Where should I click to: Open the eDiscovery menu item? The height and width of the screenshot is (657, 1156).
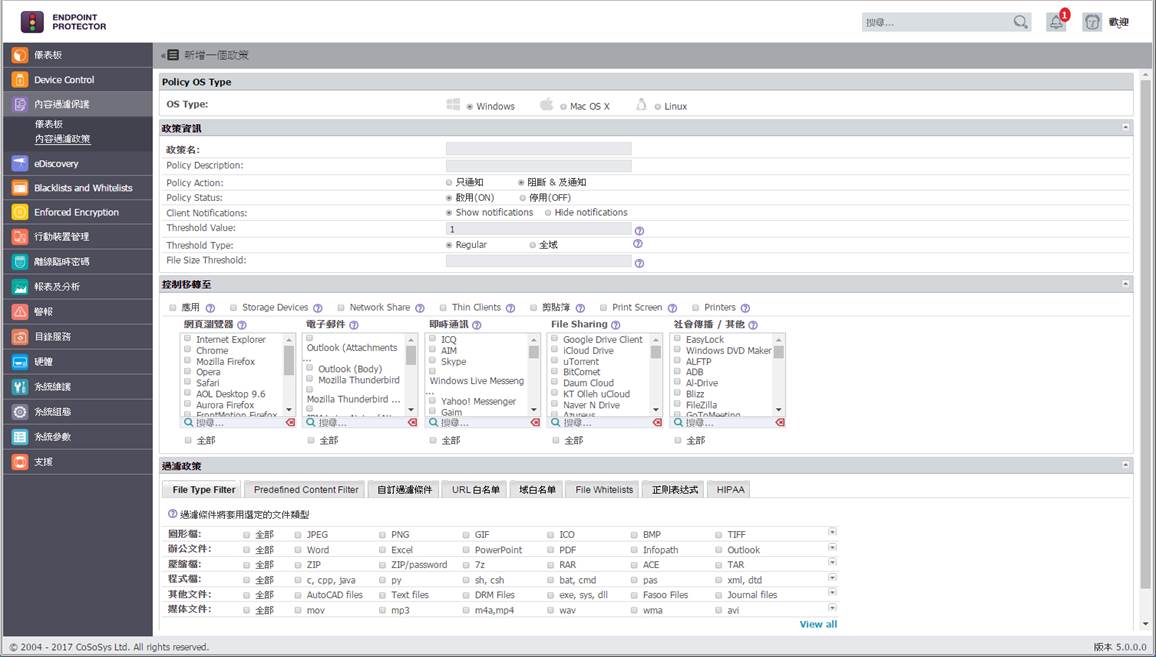(77, 164)
